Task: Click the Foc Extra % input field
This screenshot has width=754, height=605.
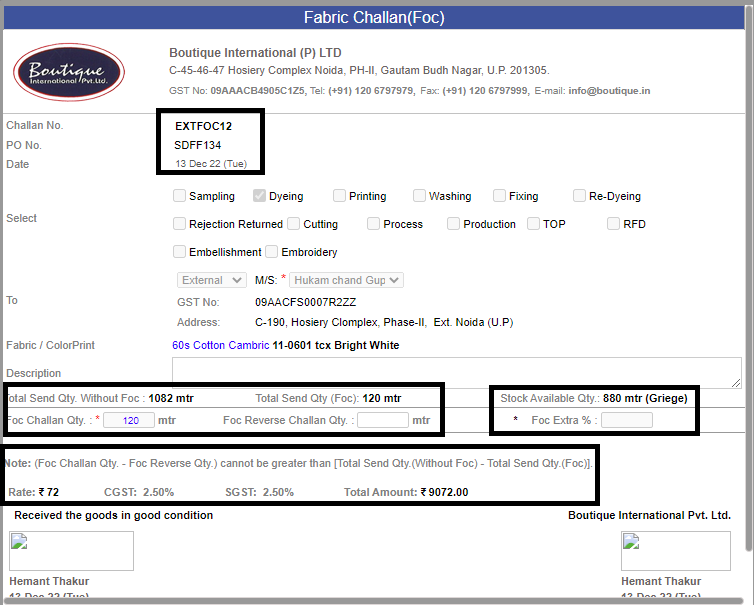Action: pyautogui.click(x=627, y=420)
